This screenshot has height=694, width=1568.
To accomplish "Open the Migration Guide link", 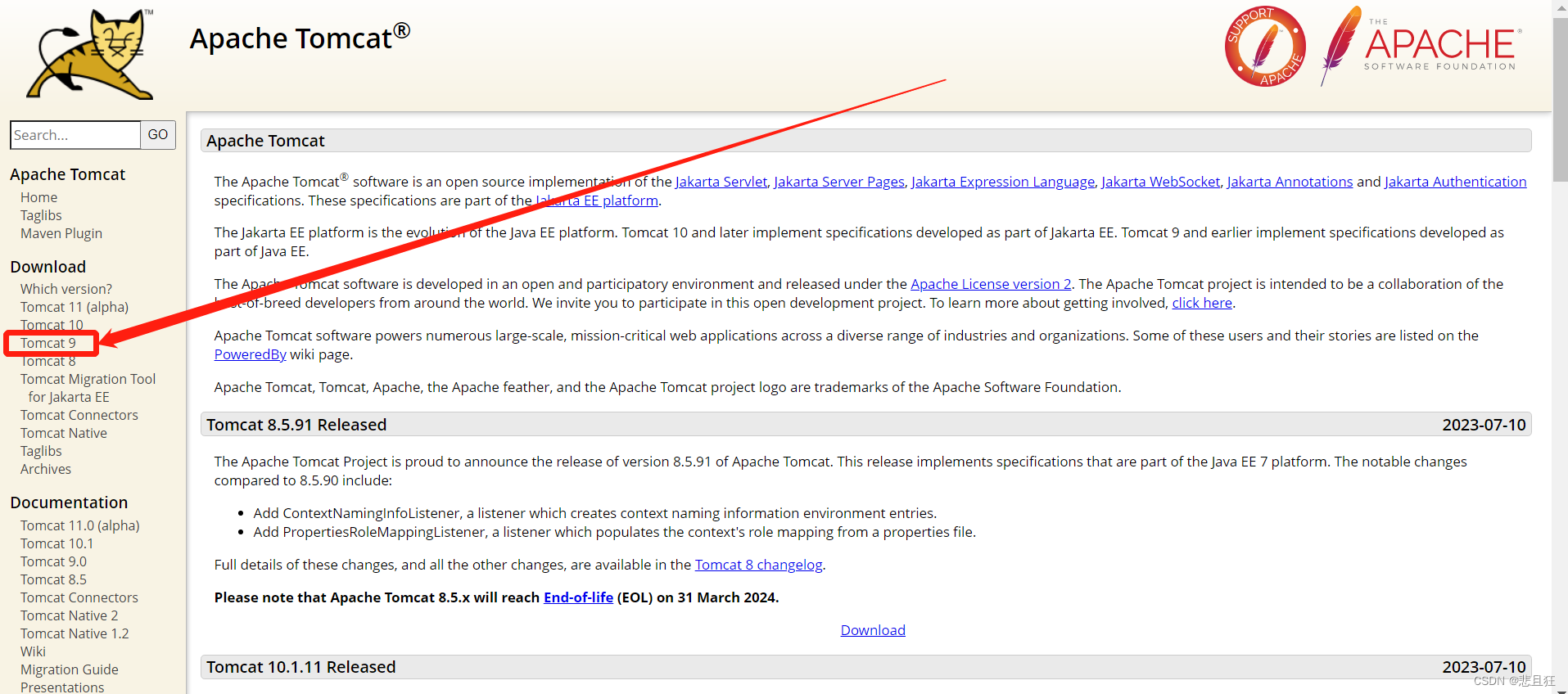I will (70, 669).
